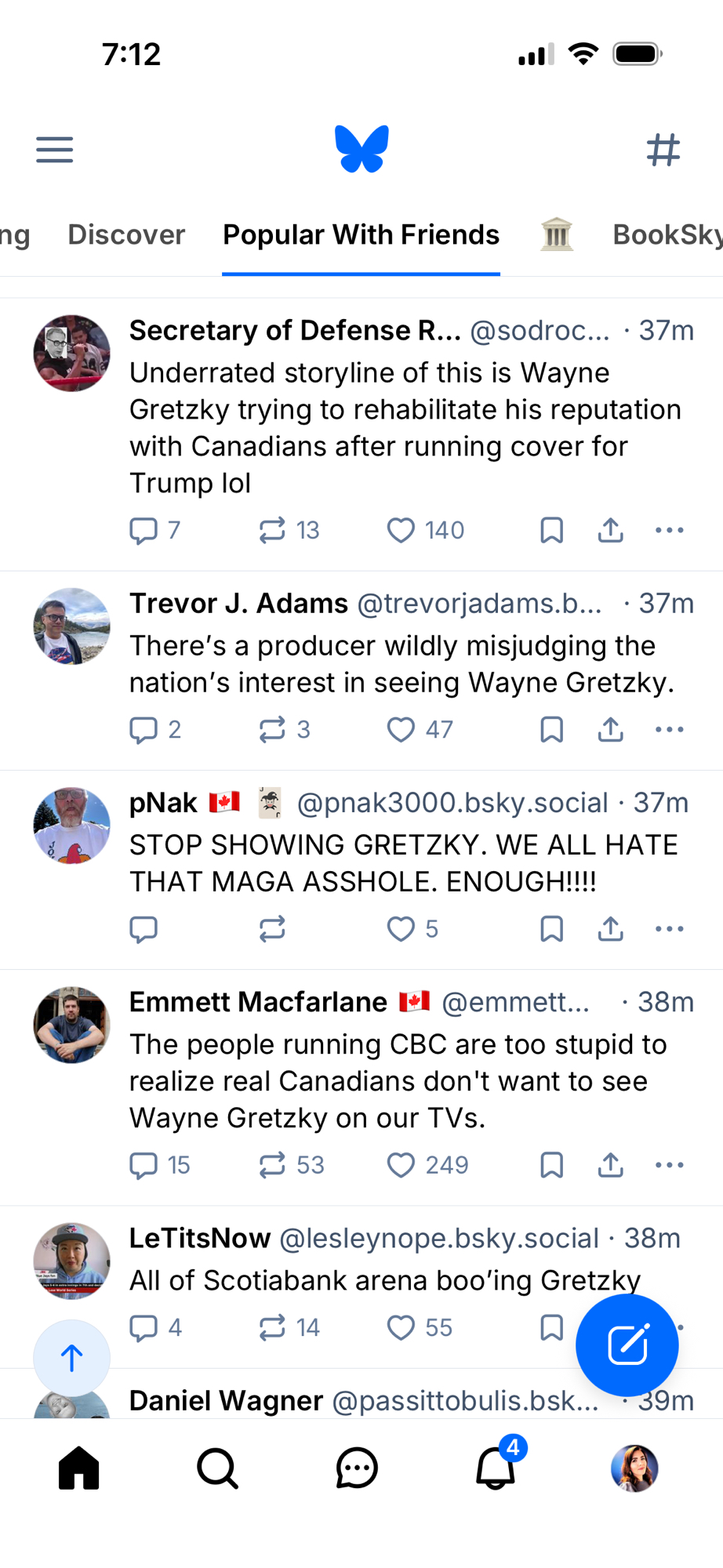This screenshot has height=1568, width=723.
Task: Tap Emmett Macfarlane's avatar photo
Action: click(x=71, y=1025)
